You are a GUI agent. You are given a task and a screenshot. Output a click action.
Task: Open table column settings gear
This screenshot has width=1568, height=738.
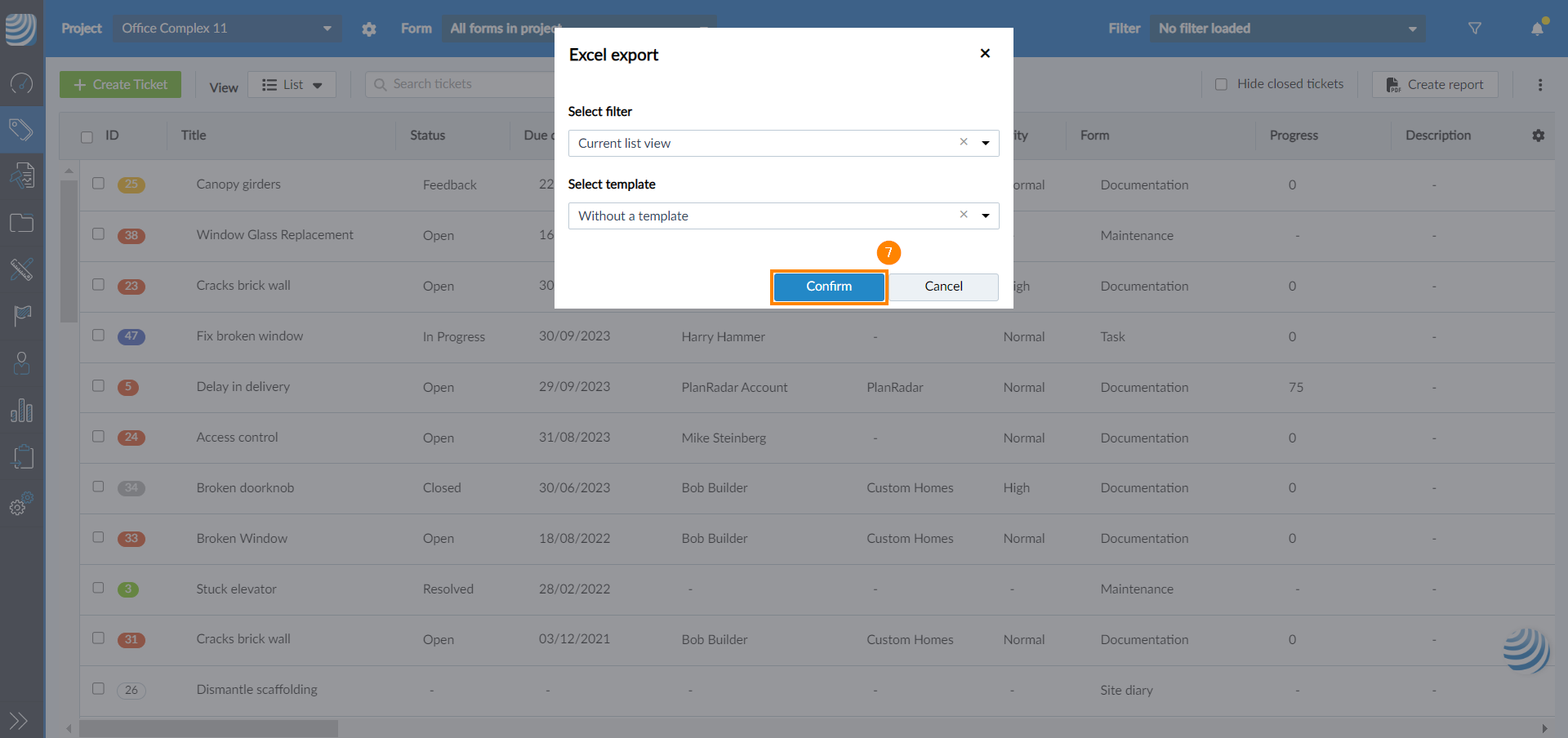(x=1538, y=136)
